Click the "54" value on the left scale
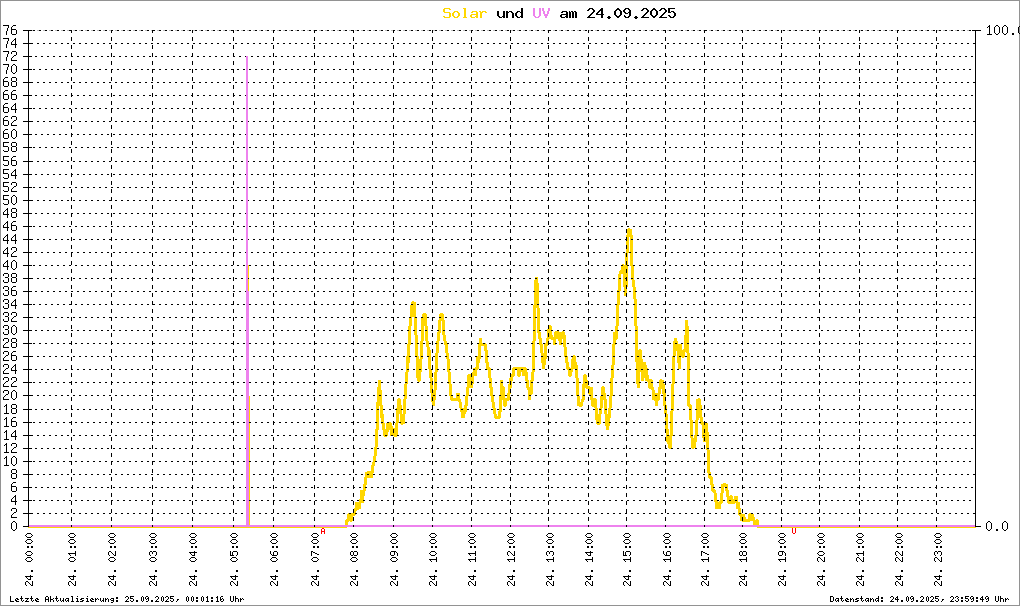Screen dimensions: 1020x606 click(10, 174)
